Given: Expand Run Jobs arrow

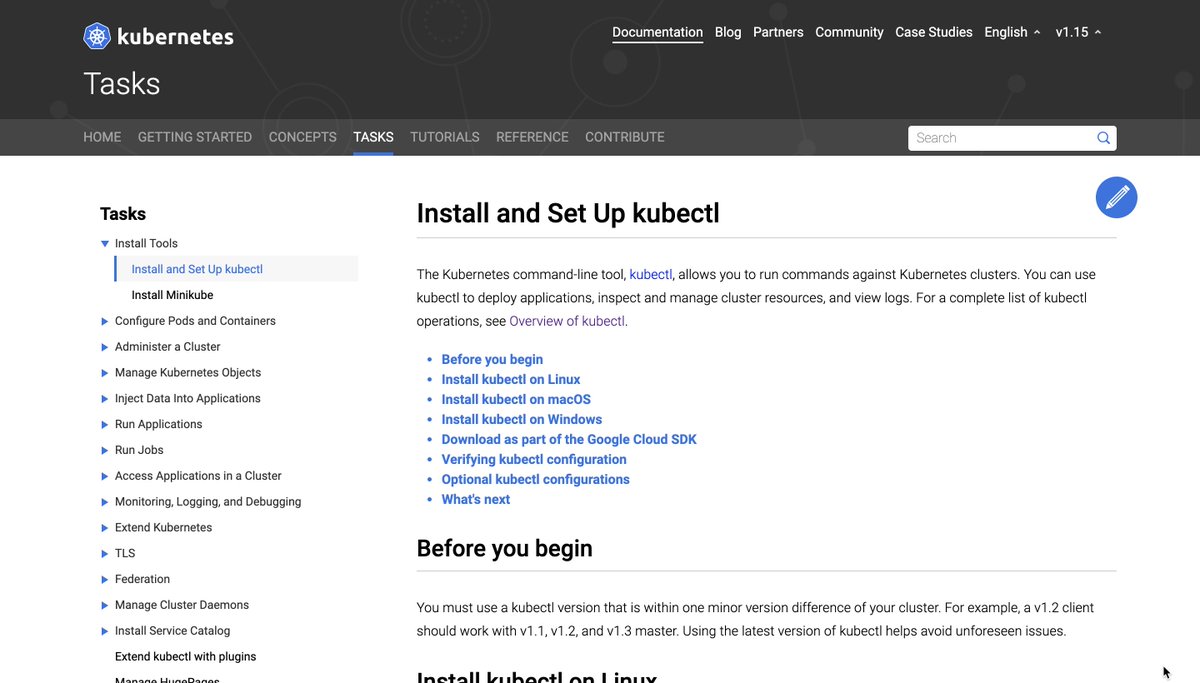Looking at the screenshot, I should (x=105, y=450).
